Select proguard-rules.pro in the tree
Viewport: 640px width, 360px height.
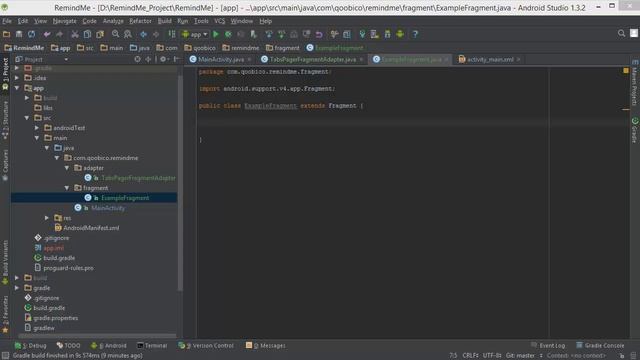68,268
